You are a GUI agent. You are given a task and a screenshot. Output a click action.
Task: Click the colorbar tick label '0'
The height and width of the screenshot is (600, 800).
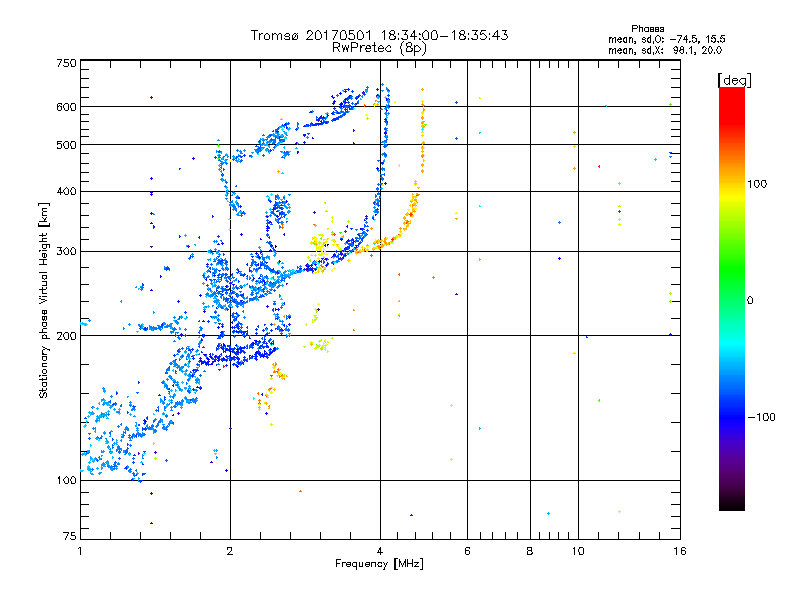[750, 301]
